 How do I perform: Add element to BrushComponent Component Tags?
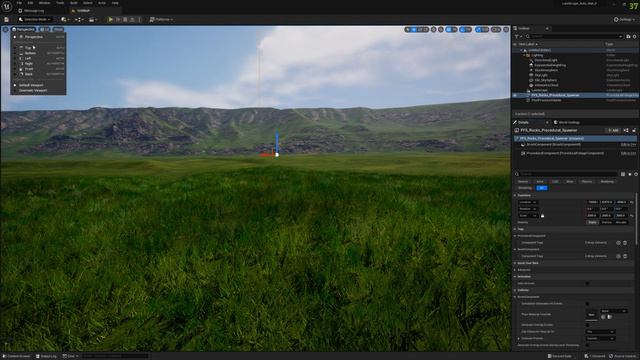(x=618, y=256)
